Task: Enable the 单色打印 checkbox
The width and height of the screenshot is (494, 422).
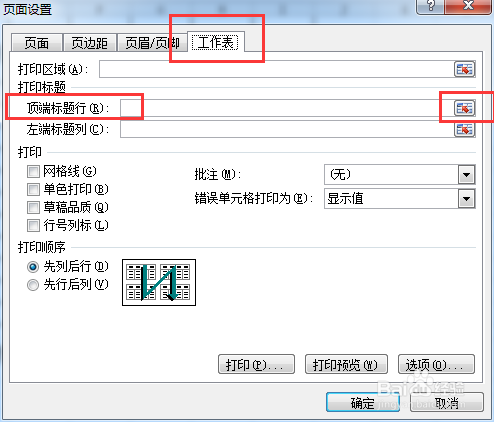Action: tap(33, 190)
